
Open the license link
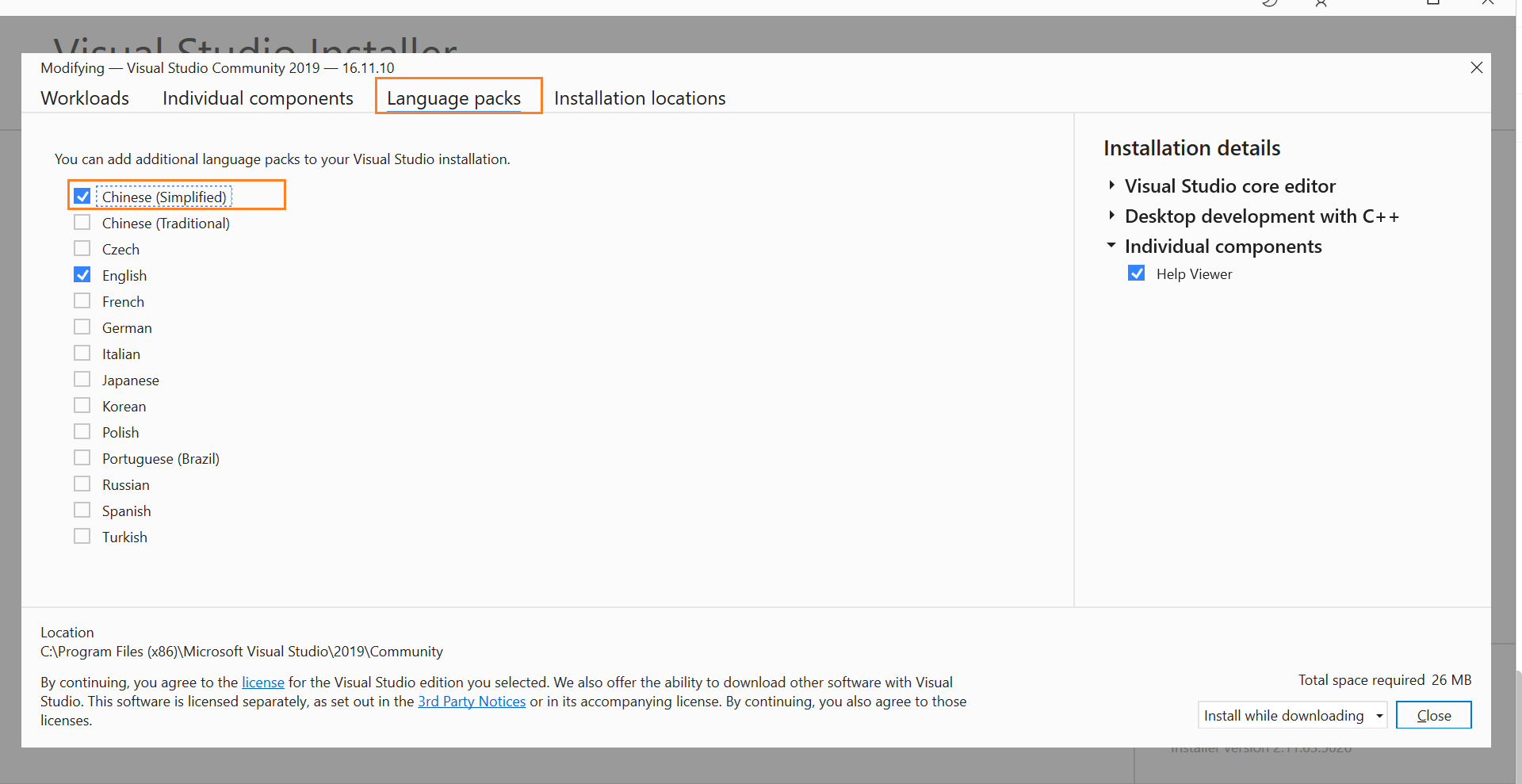pyautogui.click(x=263, y=683)
